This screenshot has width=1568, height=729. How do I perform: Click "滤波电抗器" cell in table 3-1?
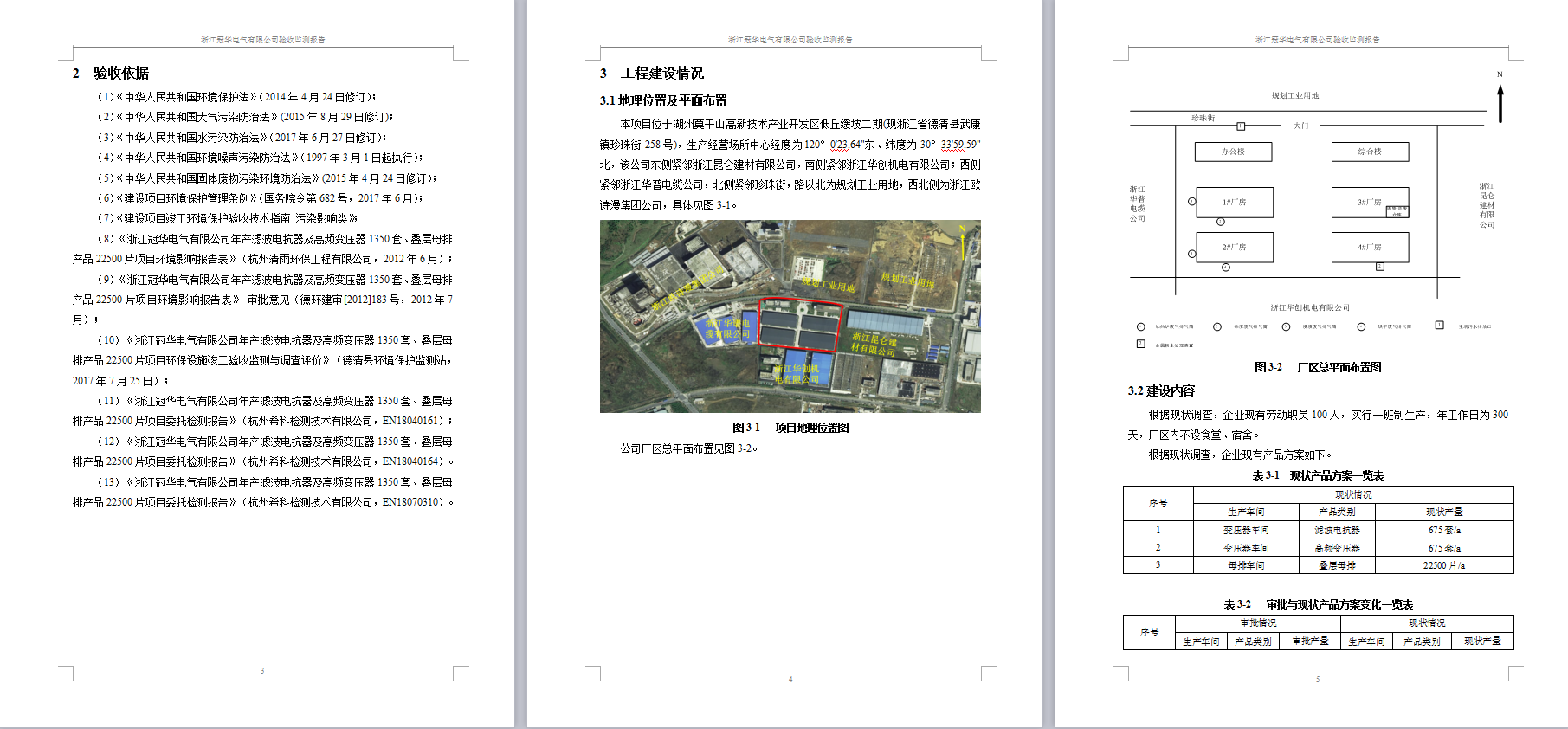[1337, 530]
